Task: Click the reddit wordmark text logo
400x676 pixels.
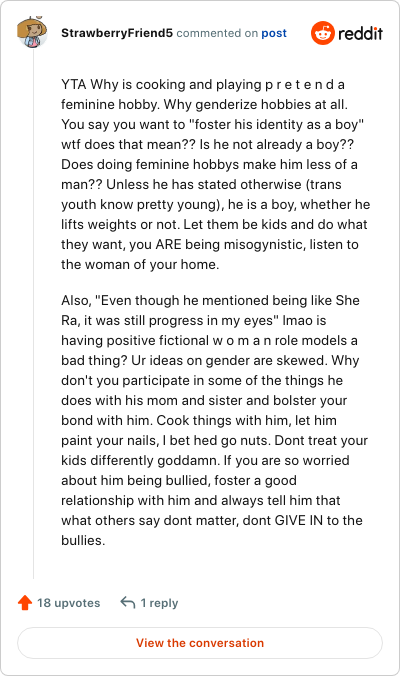Action: click(x=360, y=33)
